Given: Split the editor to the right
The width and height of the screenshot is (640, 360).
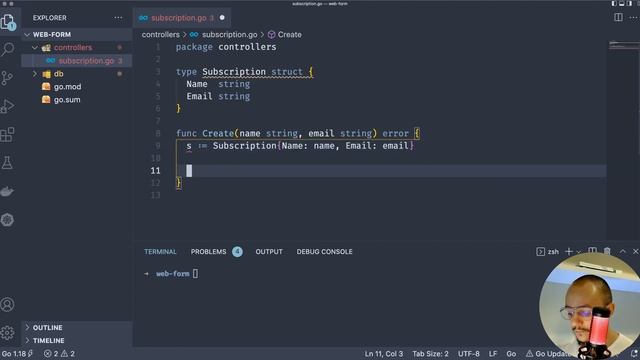Looking at the screenshot, I should coord(618,17).
